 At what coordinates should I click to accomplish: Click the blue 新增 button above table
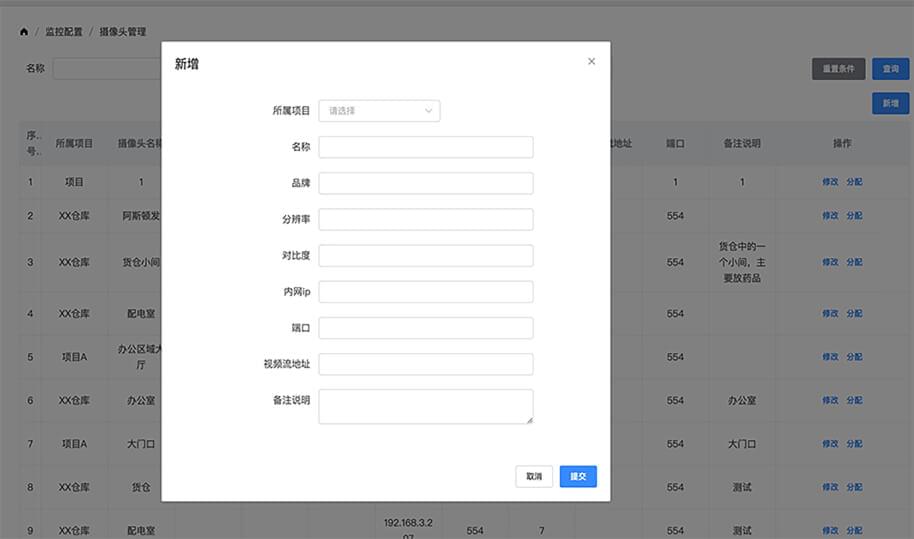(x=890, y=103)
